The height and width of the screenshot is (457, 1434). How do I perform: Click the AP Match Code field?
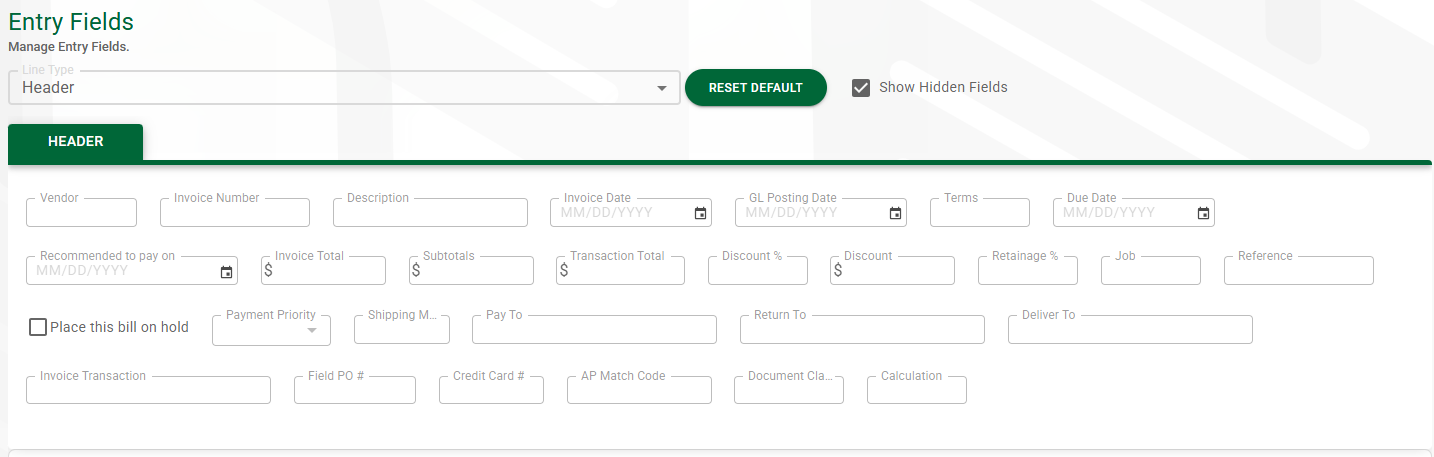(638, 391)
